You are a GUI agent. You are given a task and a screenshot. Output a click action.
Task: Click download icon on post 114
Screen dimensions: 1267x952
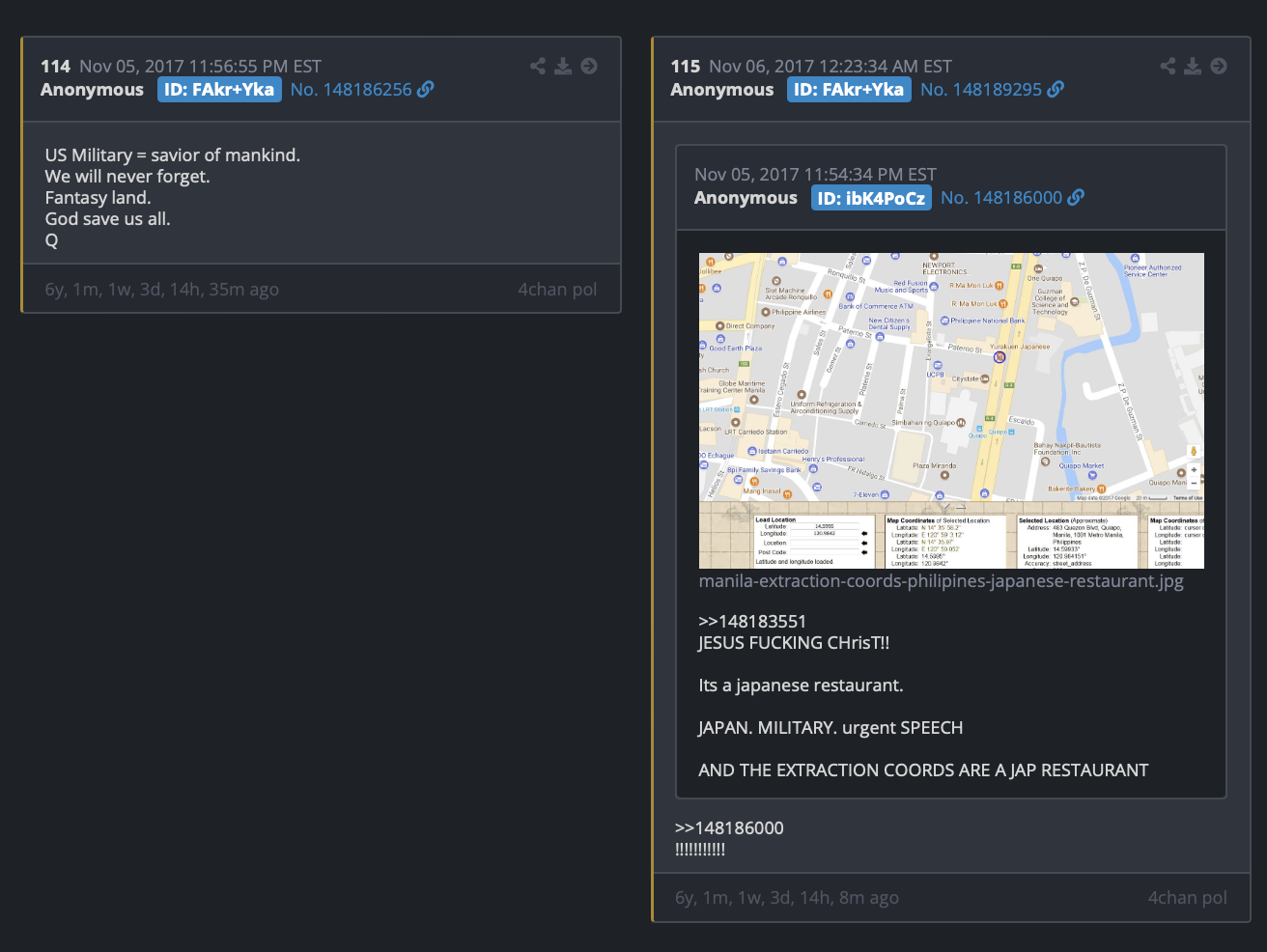click(563, 66)
